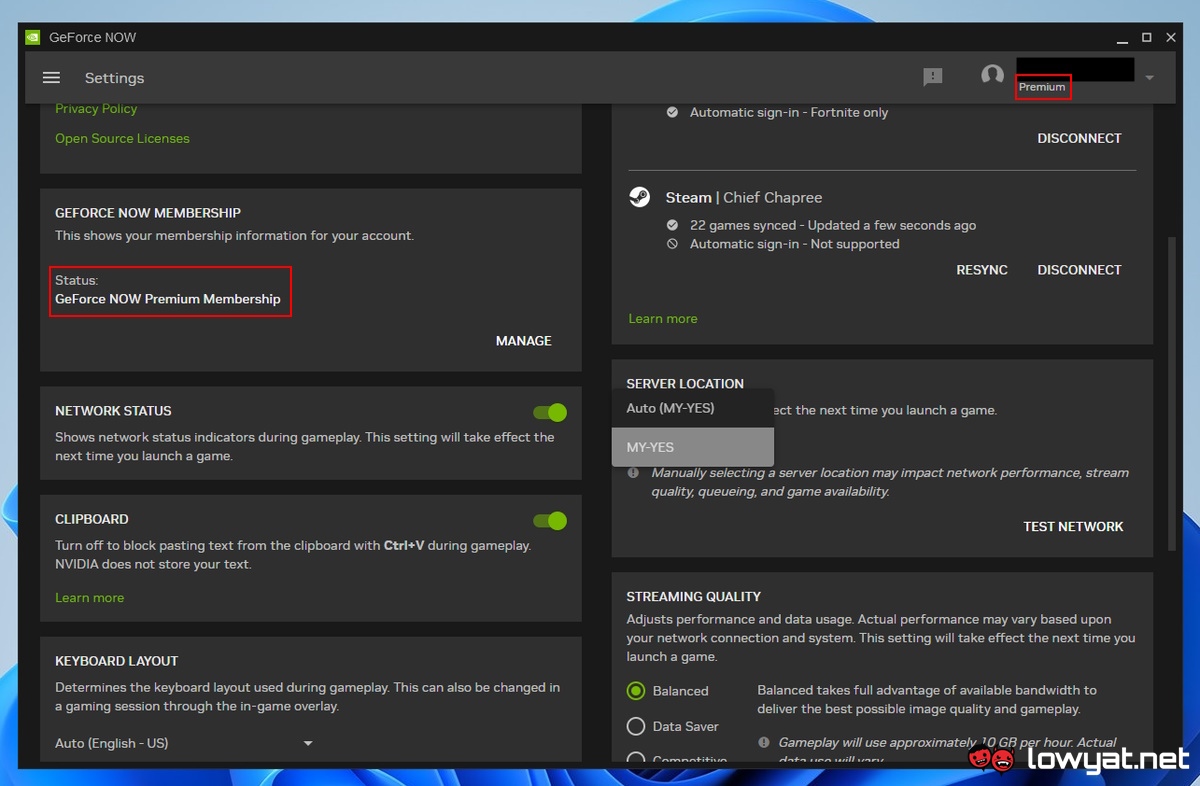Turn off the Clipboard toggle
This screenshot has height=786, width=1200.
click(550, 520)
